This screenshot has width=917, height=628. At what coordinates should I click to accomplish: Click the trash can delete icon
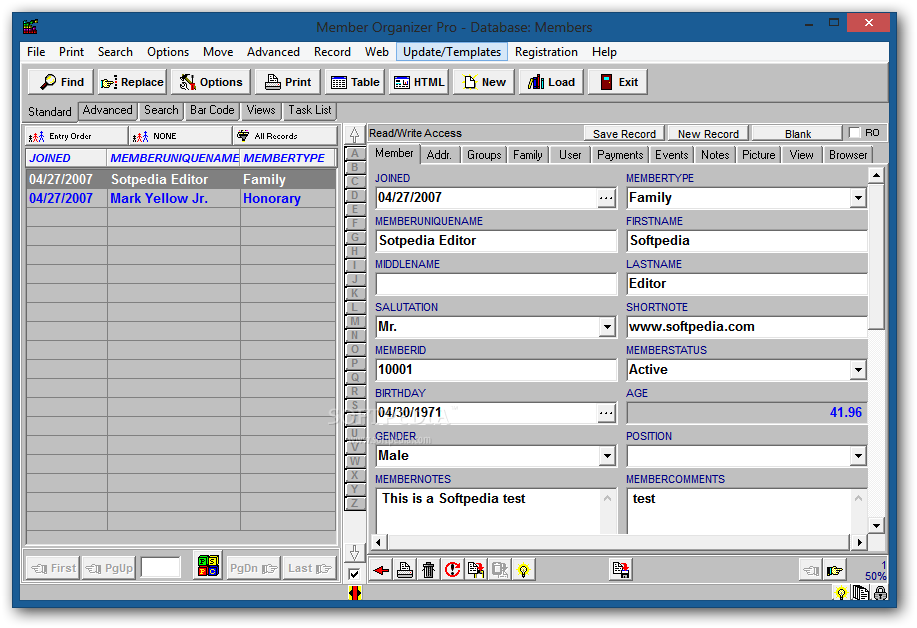coord(429,570)
